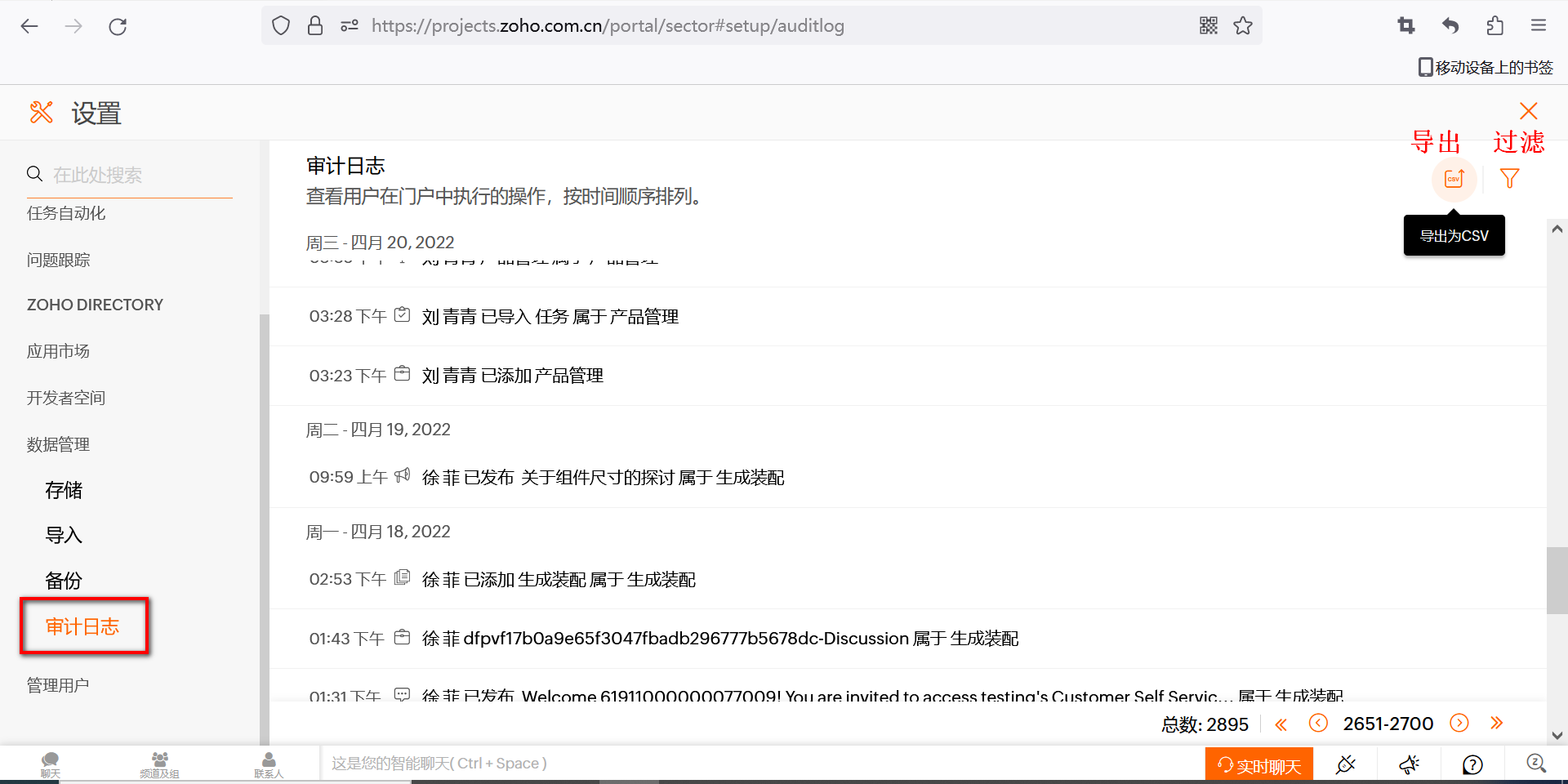Open the 聊天 chat tab at bottom
The height and width of the screenshot is (784, 1568).
(51, 764)
